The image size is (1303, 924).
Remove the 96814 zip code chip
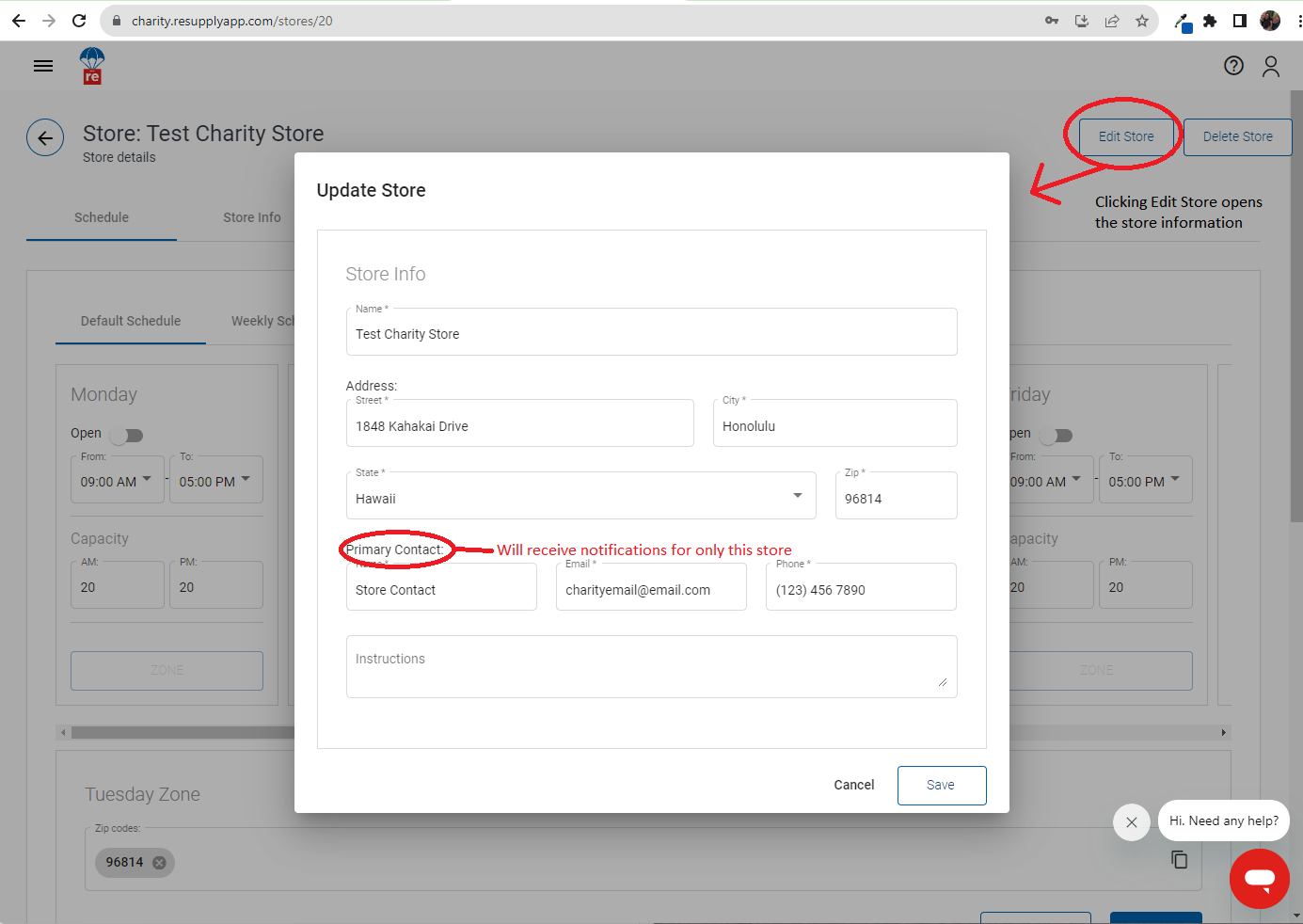(x=159, y=863)
